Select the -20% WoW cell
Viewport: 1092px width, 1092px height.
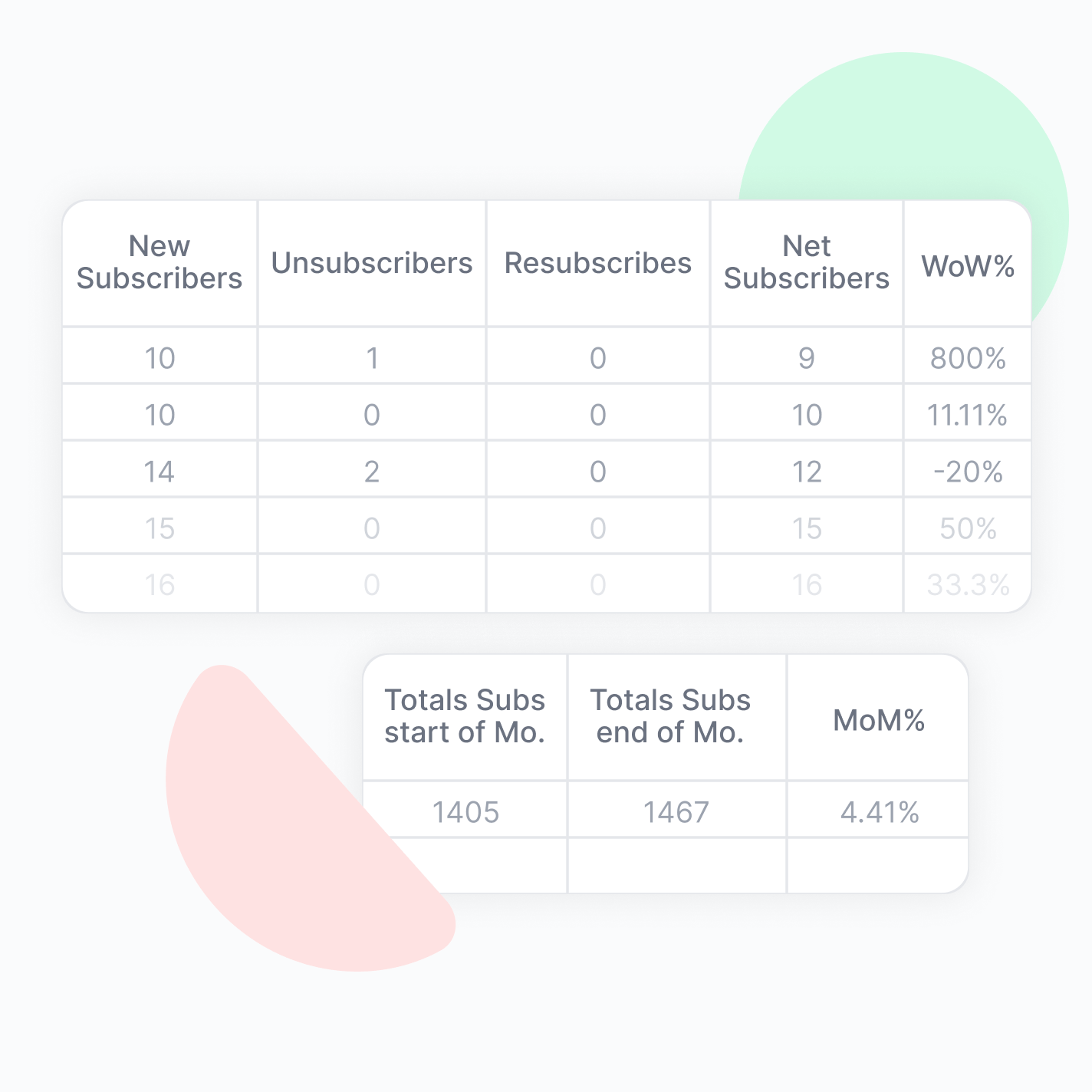click(x=968, y=472)
